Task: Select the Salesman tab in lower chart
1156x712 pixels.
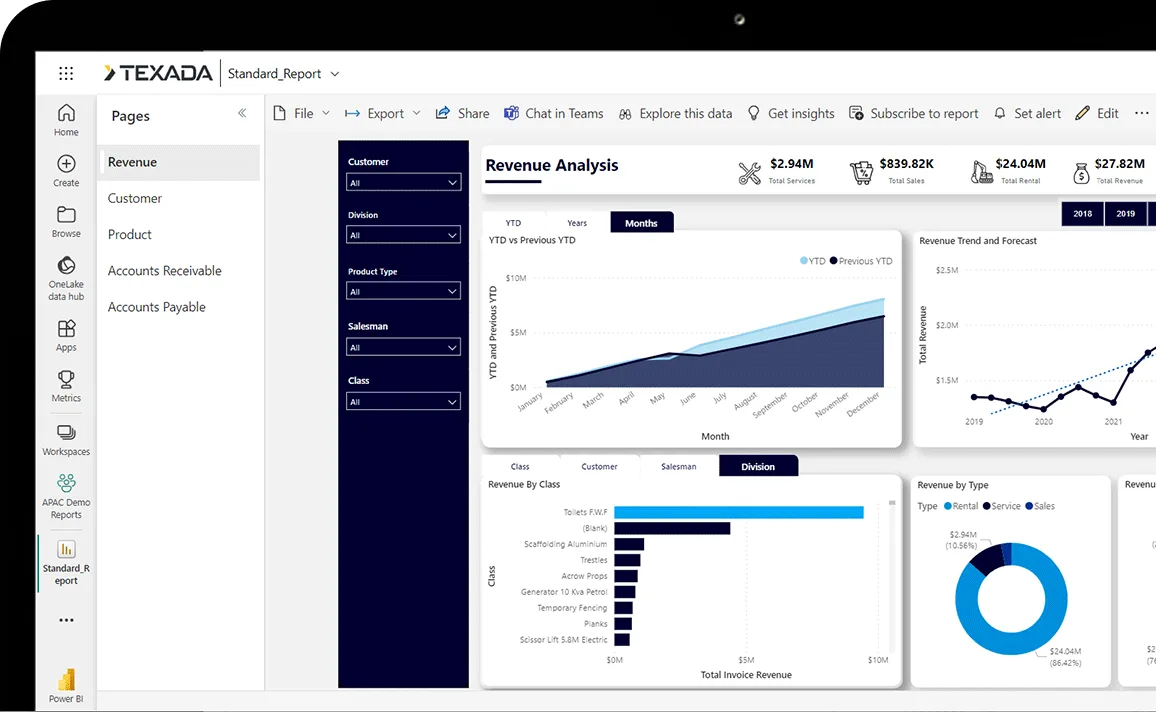Action: click(678, 467)
